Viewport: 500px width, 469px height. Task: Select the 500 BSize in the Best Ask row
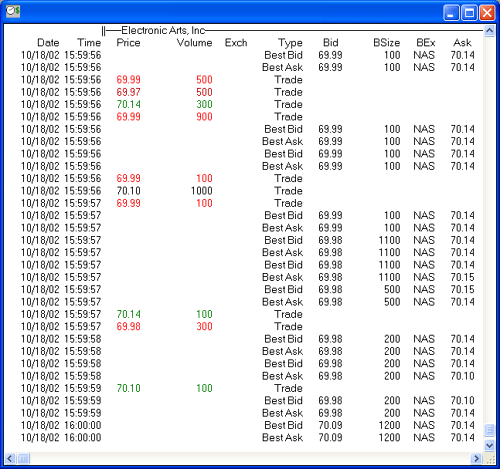(x=392, y=302)
